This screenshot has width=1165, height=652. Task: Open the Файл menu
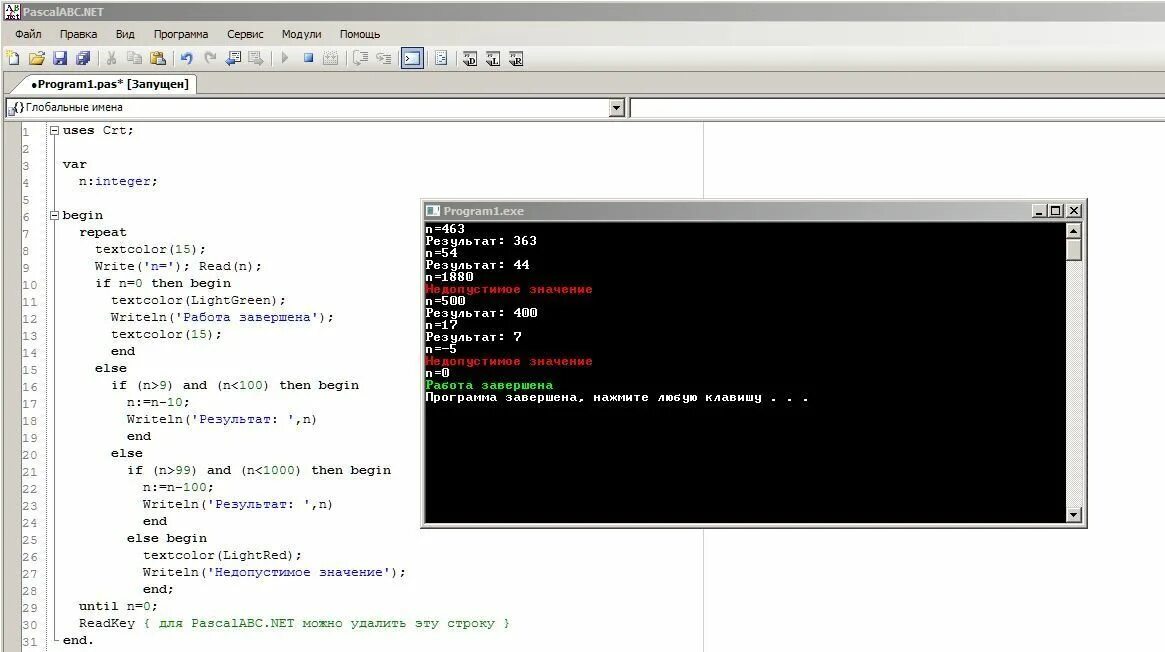point(28,34)
